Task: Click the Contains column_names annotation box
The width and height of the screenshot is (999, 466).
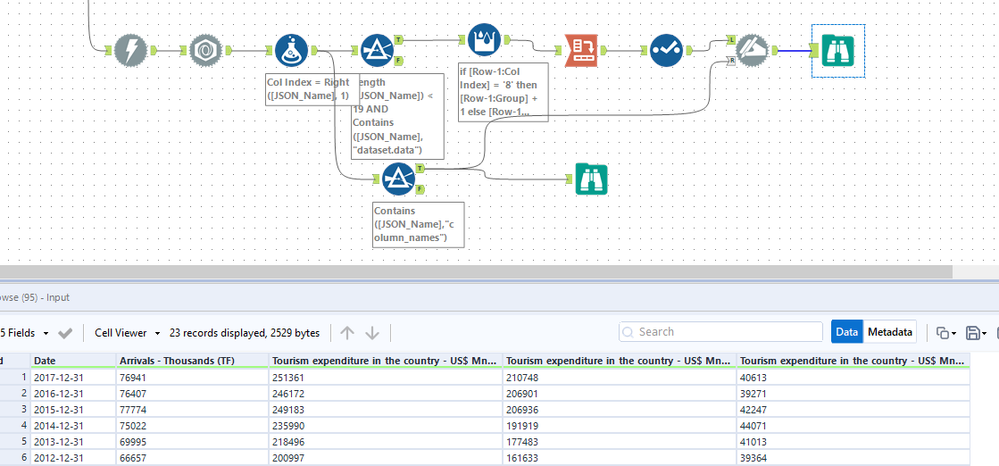Action: [419, 224]
